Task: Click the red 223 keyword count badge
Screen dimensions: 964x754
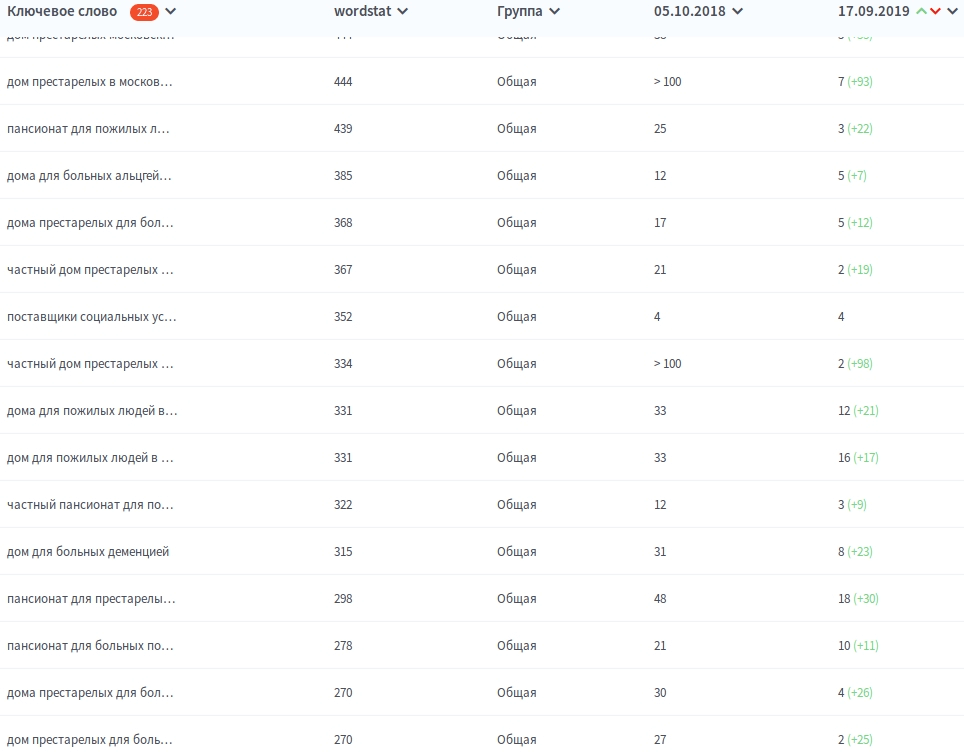Action: point(144,12)
